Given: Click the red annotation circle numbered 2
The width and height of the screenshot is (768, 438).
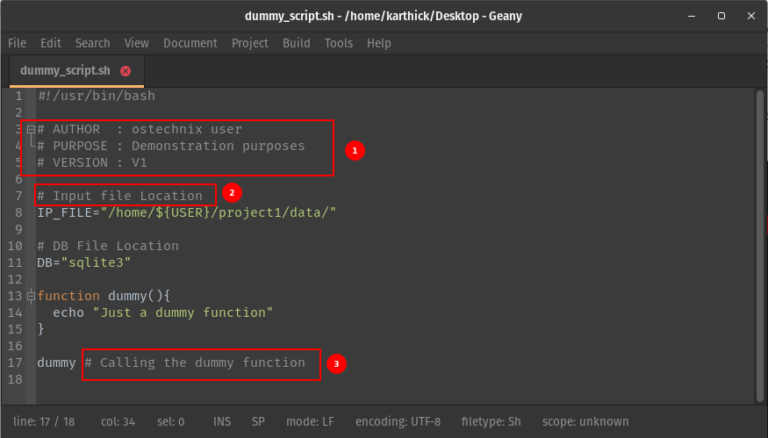Looking at the screenshot, I should [x=230, y=192].
